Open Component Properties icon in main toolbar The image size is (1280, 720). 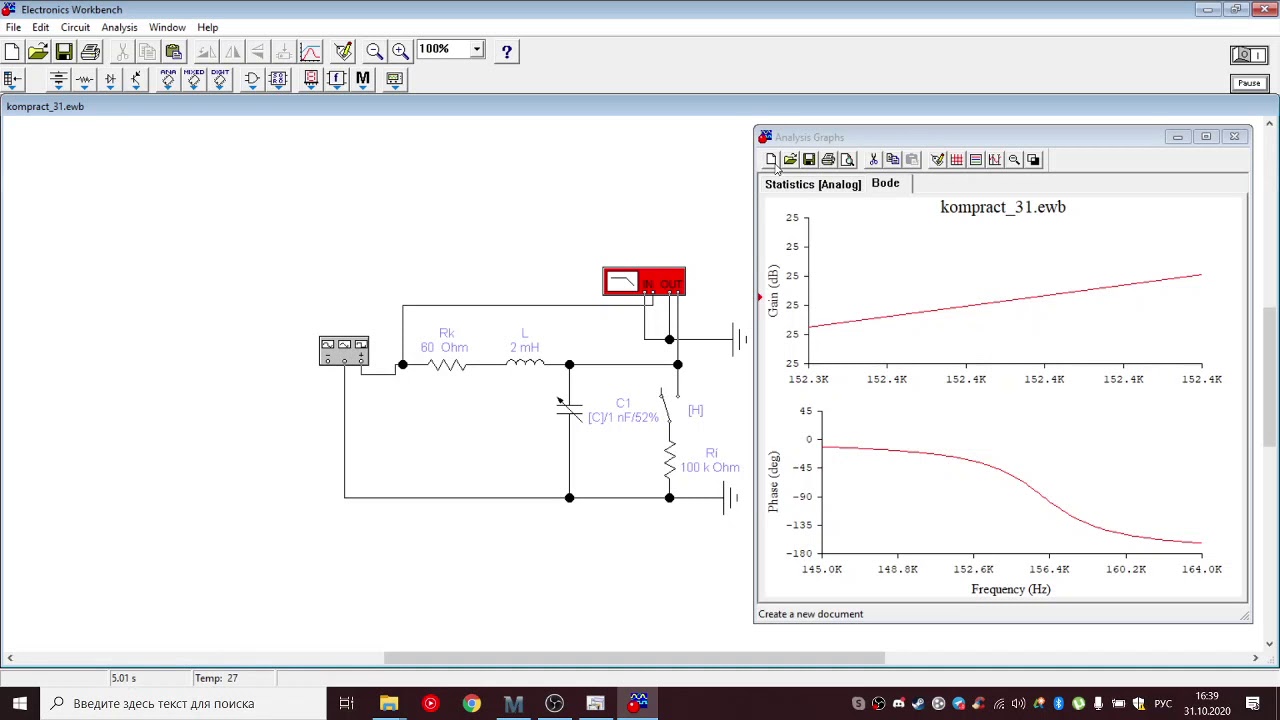click(343, 51)
